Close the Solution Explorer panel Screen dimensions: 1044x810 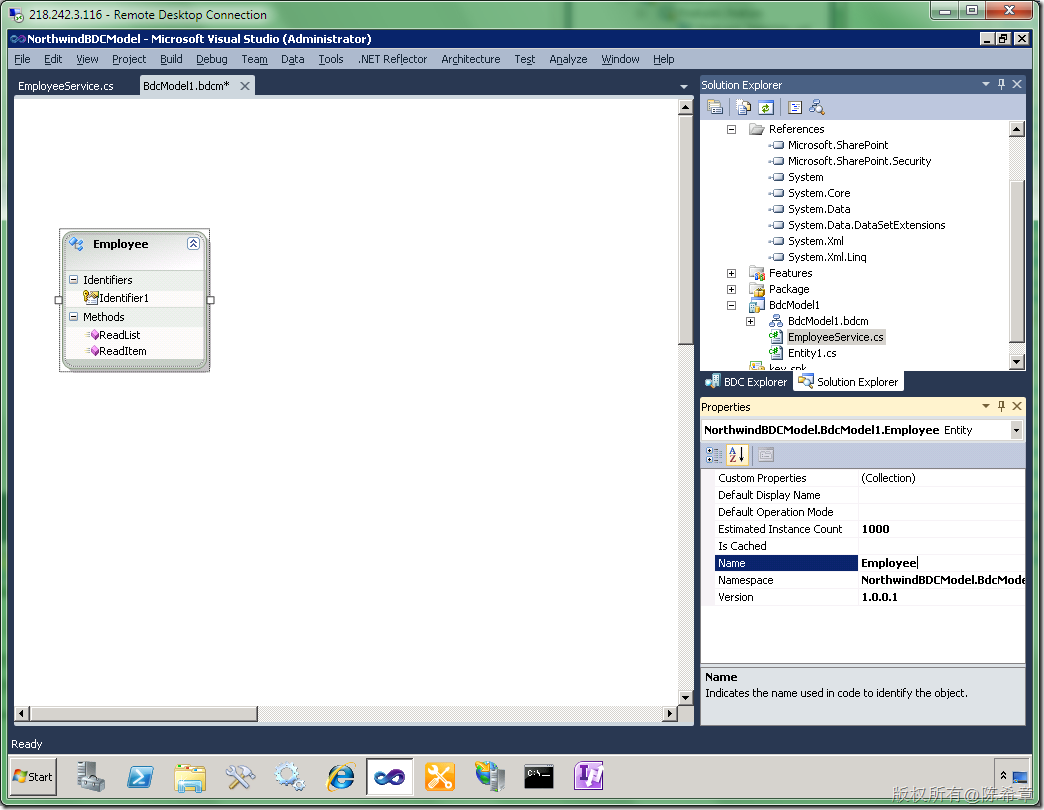(1017, 85)
